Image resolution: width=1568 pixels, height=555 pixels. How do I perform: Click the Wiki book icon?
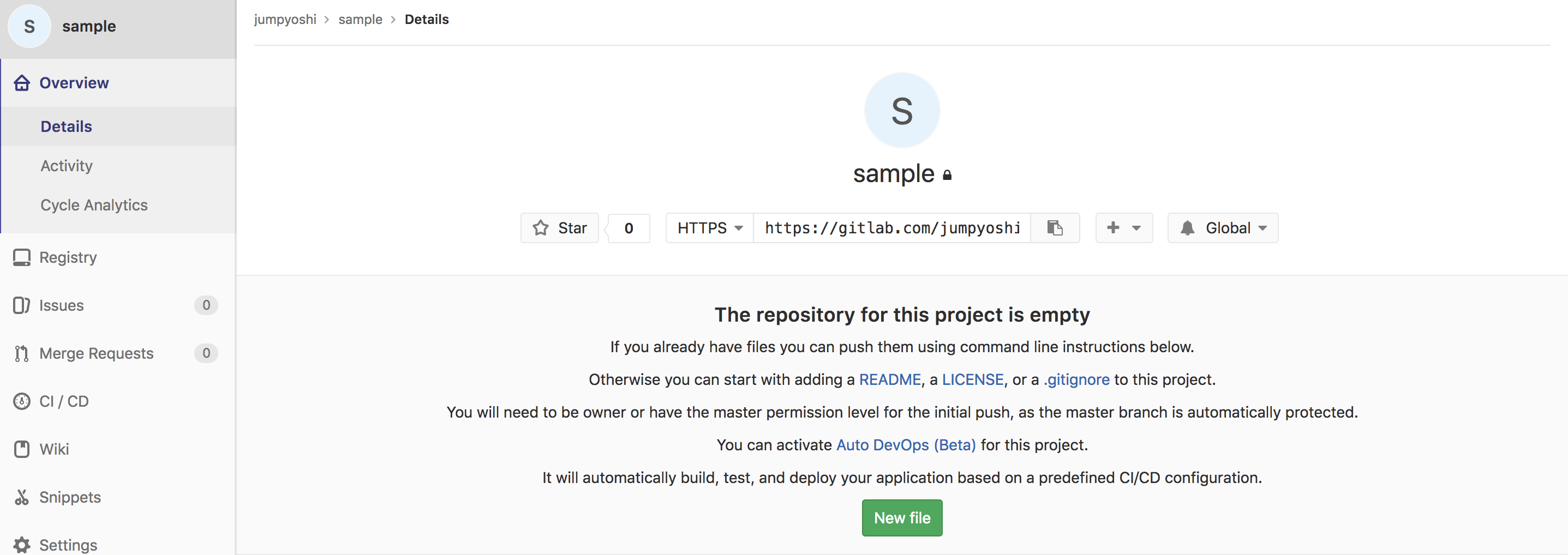tap(22, 449)
